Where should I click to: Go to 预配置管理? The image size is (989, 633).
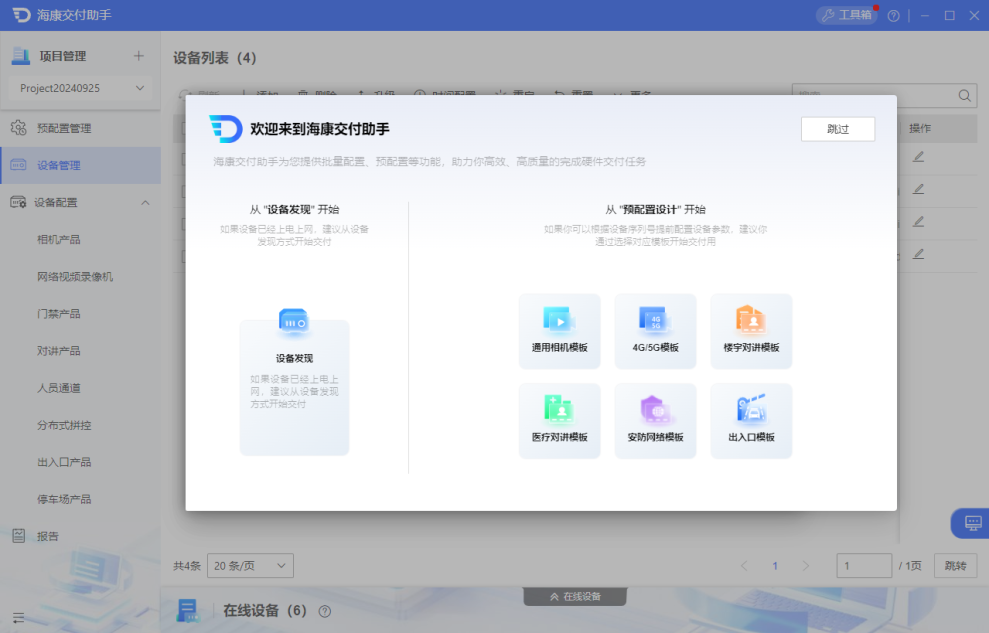coord(80,128)
